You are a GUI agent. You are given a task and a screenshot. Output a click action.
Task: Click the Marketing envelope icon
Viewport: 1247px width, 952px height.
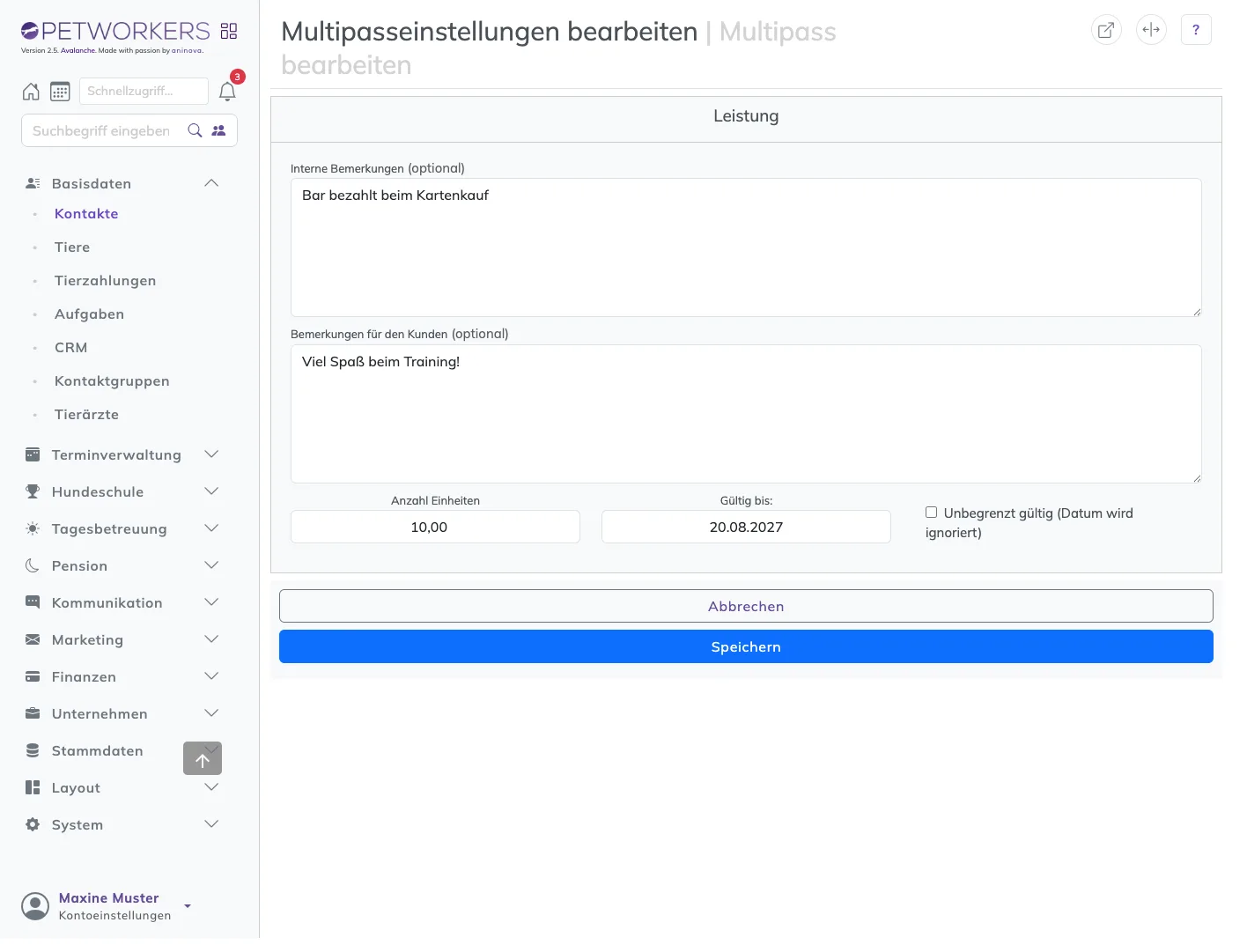pyautogui.click(x=33, y=639)
